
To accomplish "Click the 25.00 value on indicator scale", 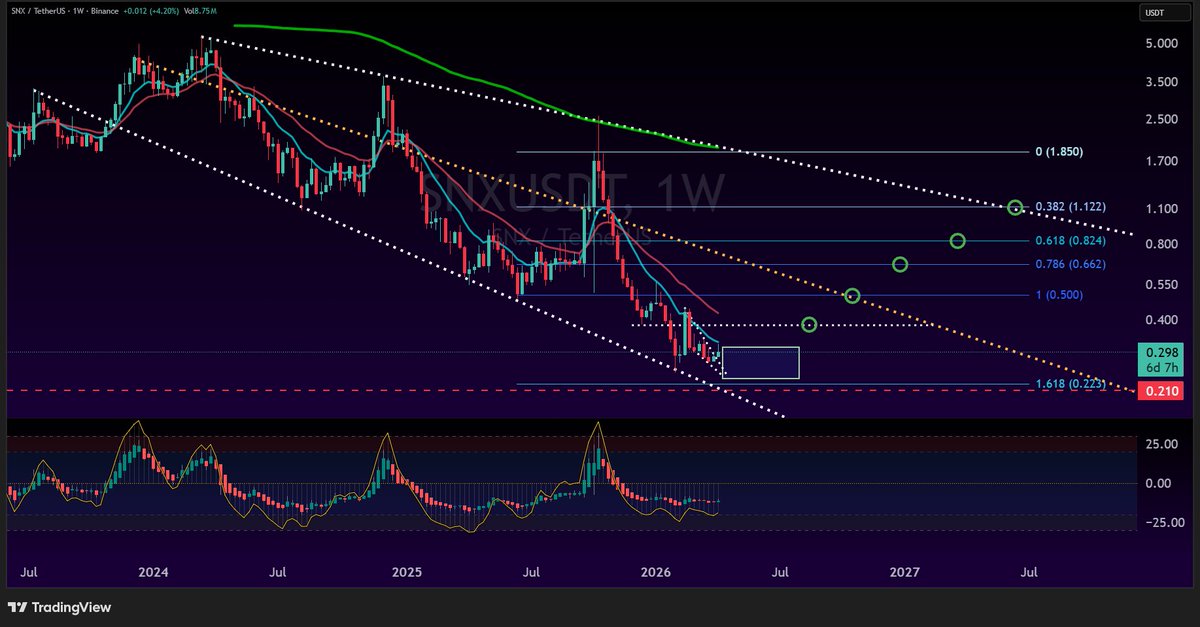I will click(1160, 444).
